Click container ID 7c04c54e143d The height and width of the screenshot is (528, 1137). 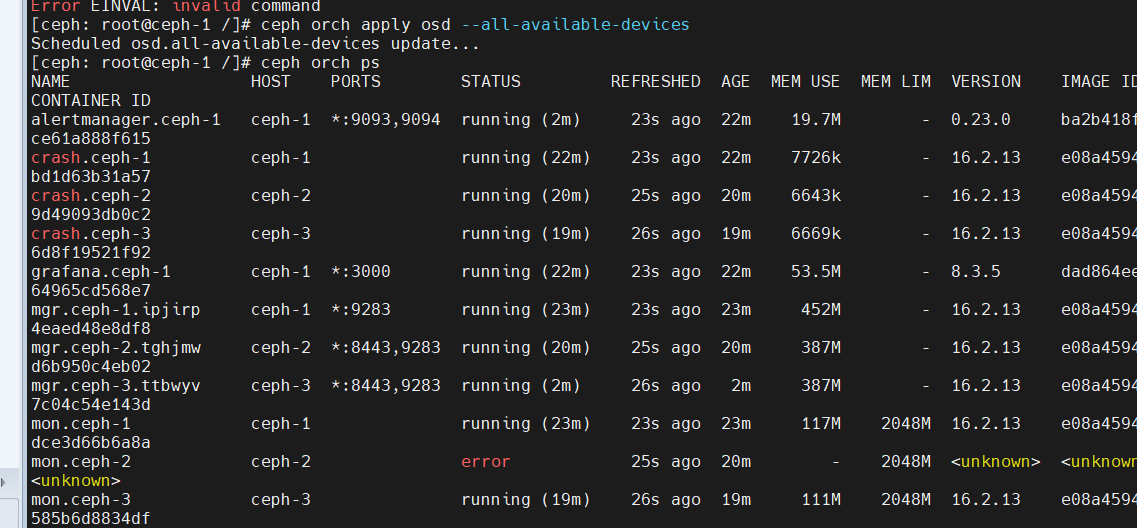pyautogui.click(x=91, y=405)
